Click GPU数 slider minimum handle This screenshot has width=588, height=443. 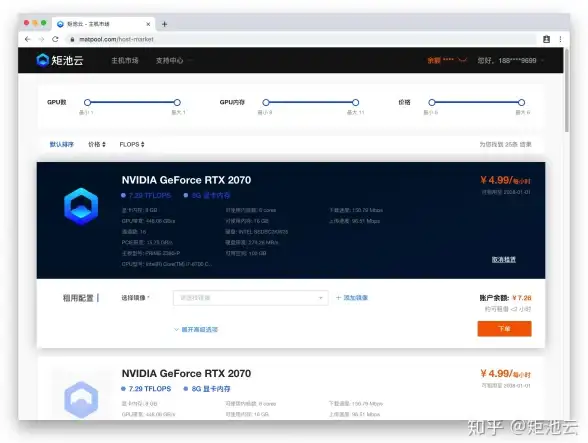pyautogui.click(x=87, y=102)
